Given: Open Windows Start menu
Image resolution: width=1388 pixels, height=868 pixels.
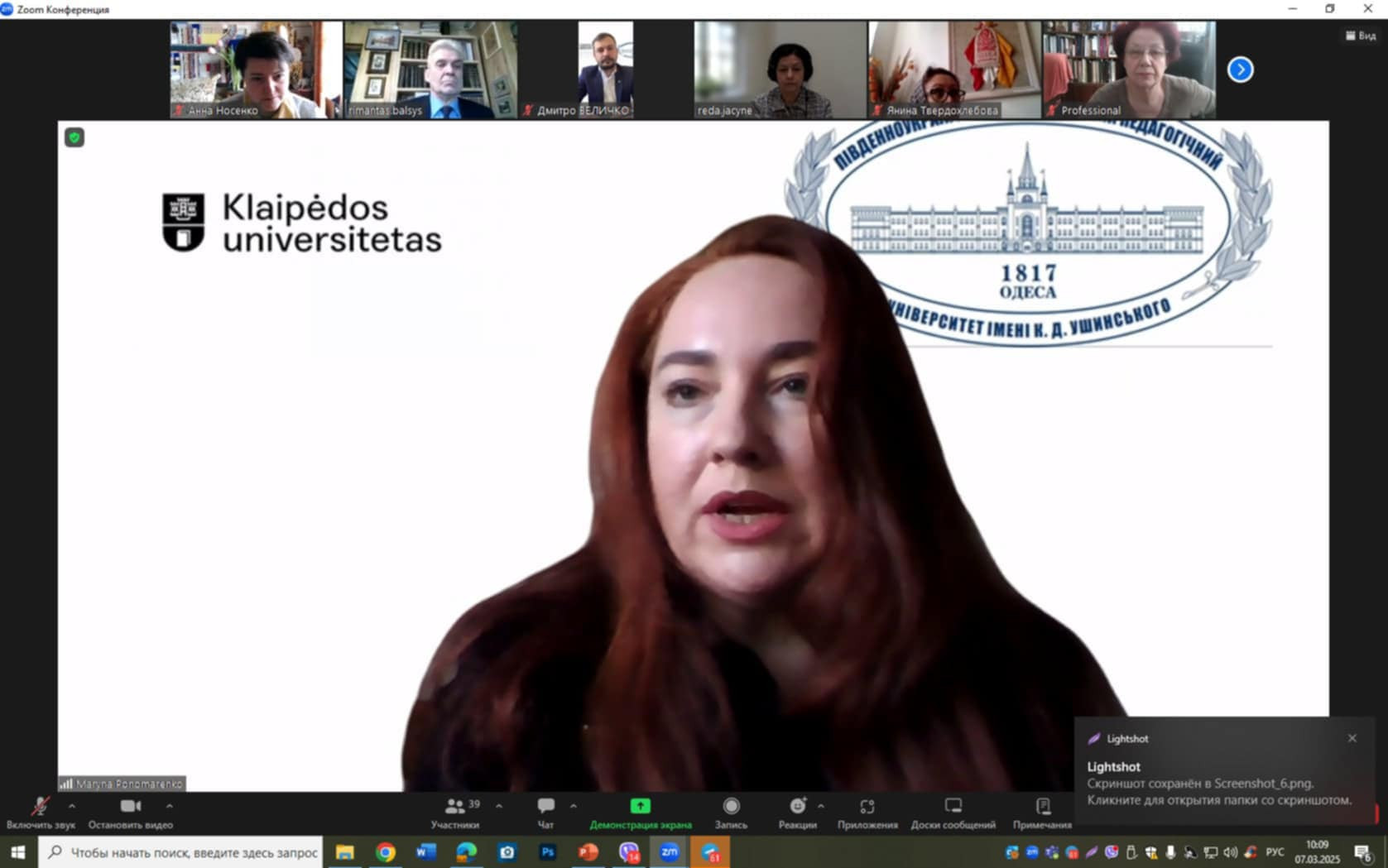Looking at the screenshot, I should 18,852.
